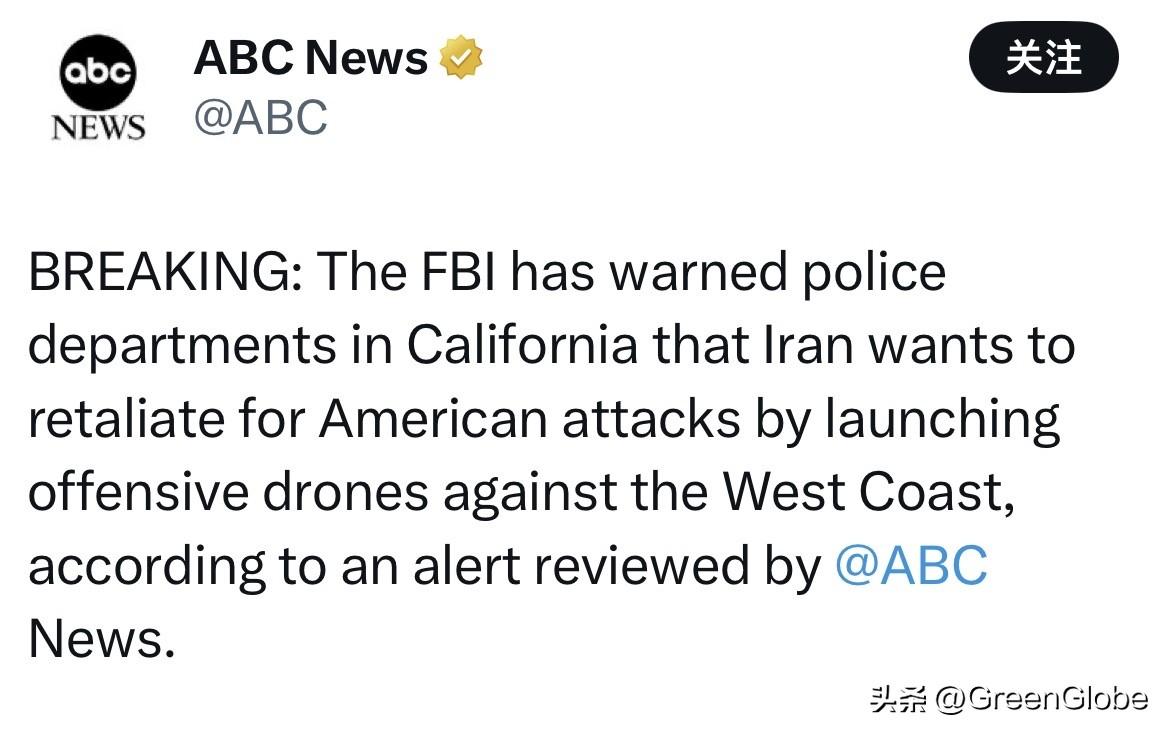This screenshot has width=1170, height=736.
Task: Click the final word News. in tweet
Action: [101, 638]
